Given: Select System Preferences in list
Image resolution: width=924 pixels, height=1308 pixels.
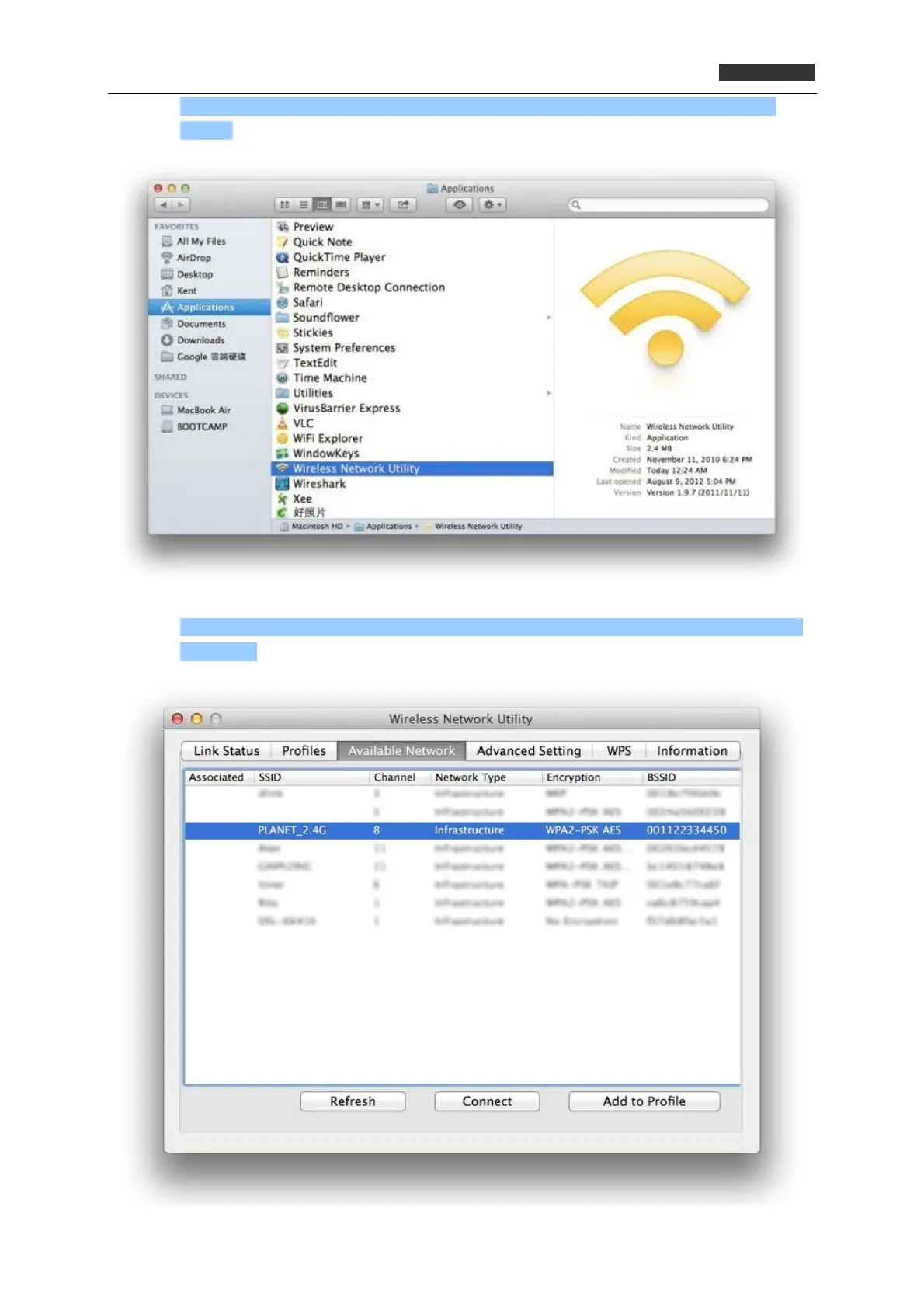Looking at the screenshot, I should (336, 348).
